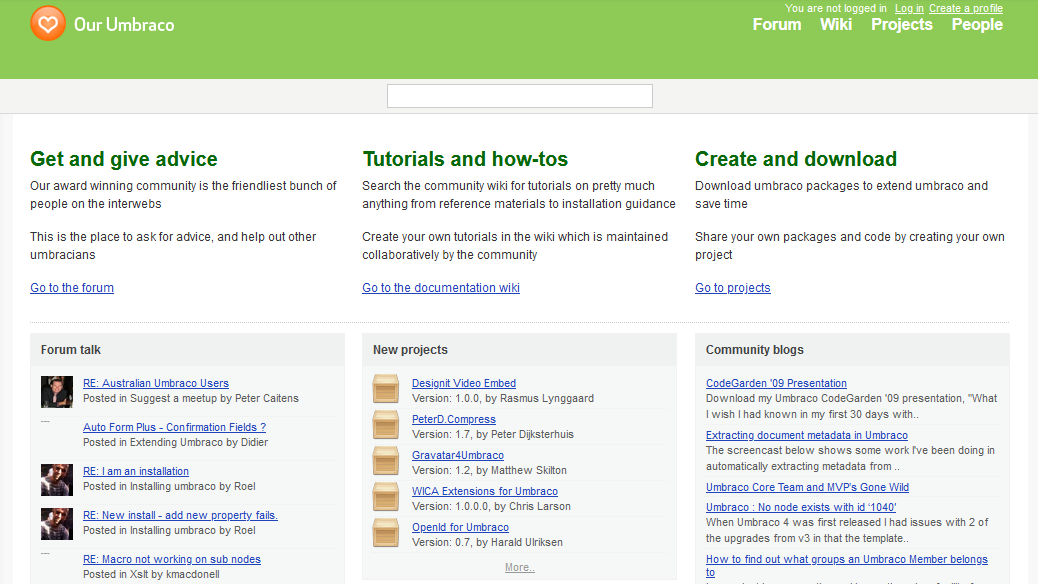This screenshot has width=1038, height=584.
Task: Click the Our Umbraco heart logo
Action: click(48, 23)
